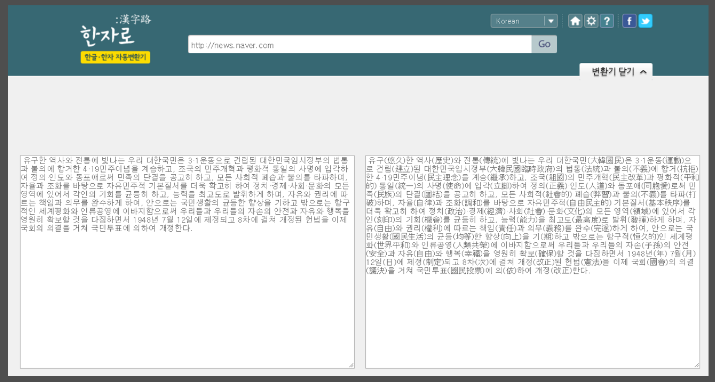Viewport: 715px width, 382px height.
Task: Collapse the panel via 변환기 닫기
Action: pyautogui.click(x=616, y=71)
